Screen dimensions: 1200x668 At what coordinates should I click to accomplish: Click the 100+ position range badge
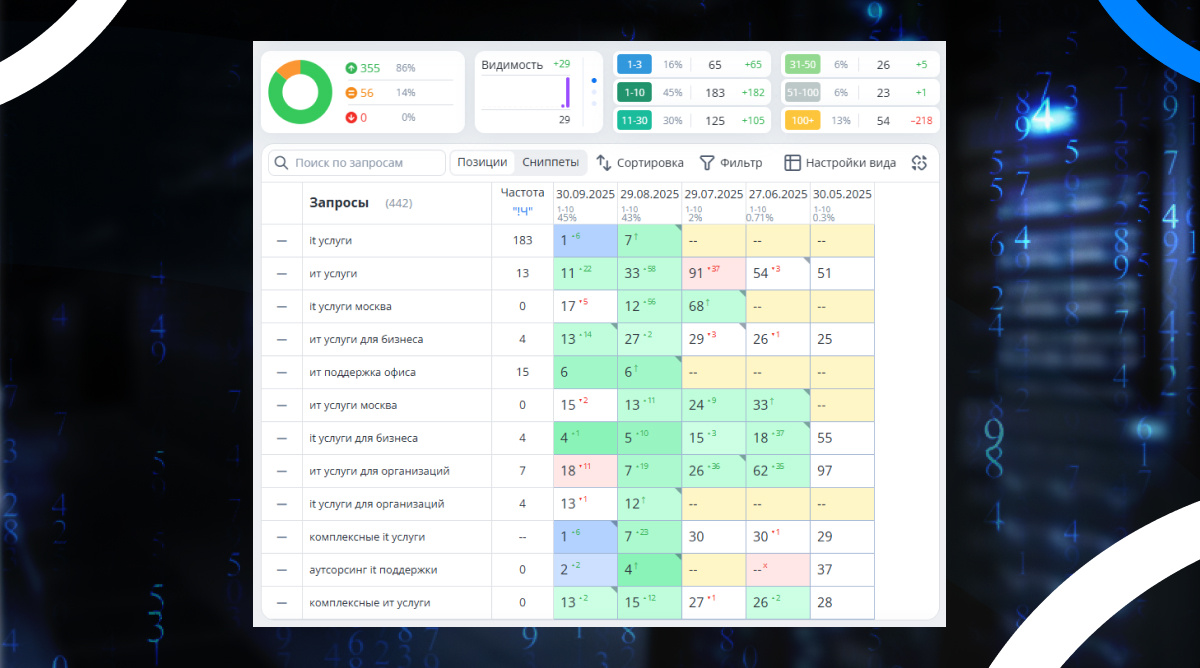(802, 121)
